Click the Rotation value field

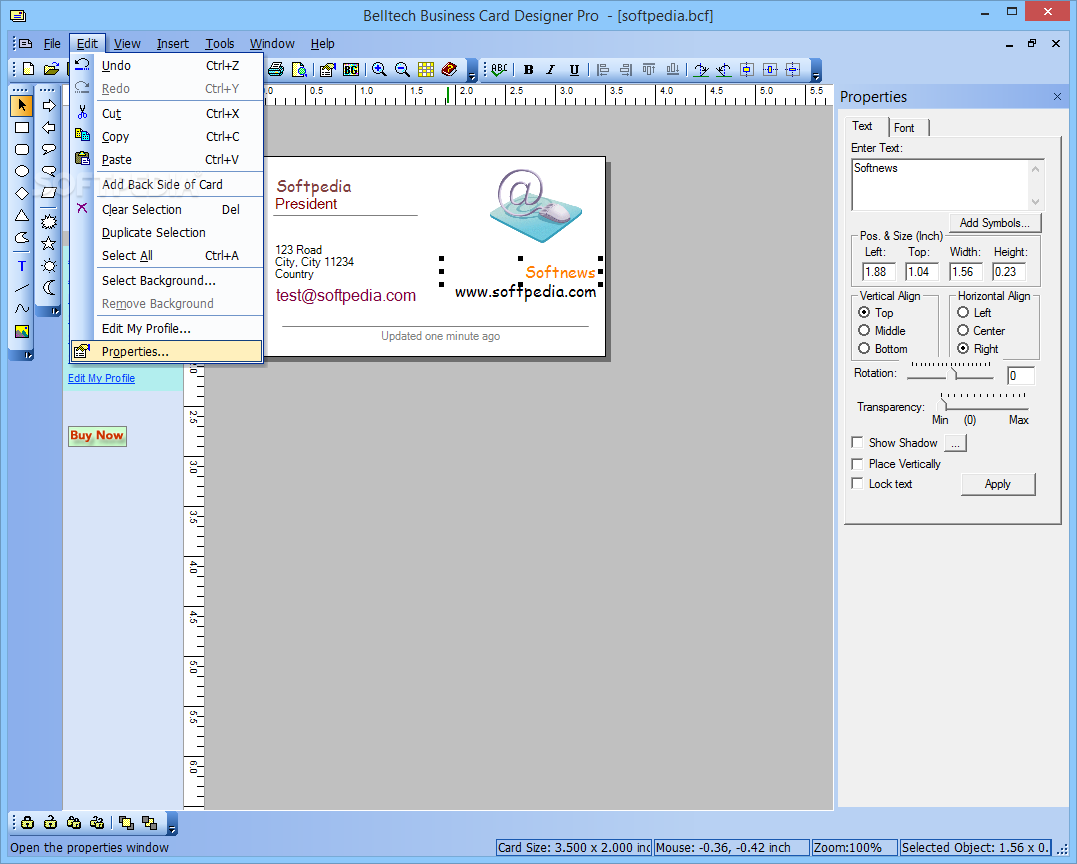point(1021,376)
